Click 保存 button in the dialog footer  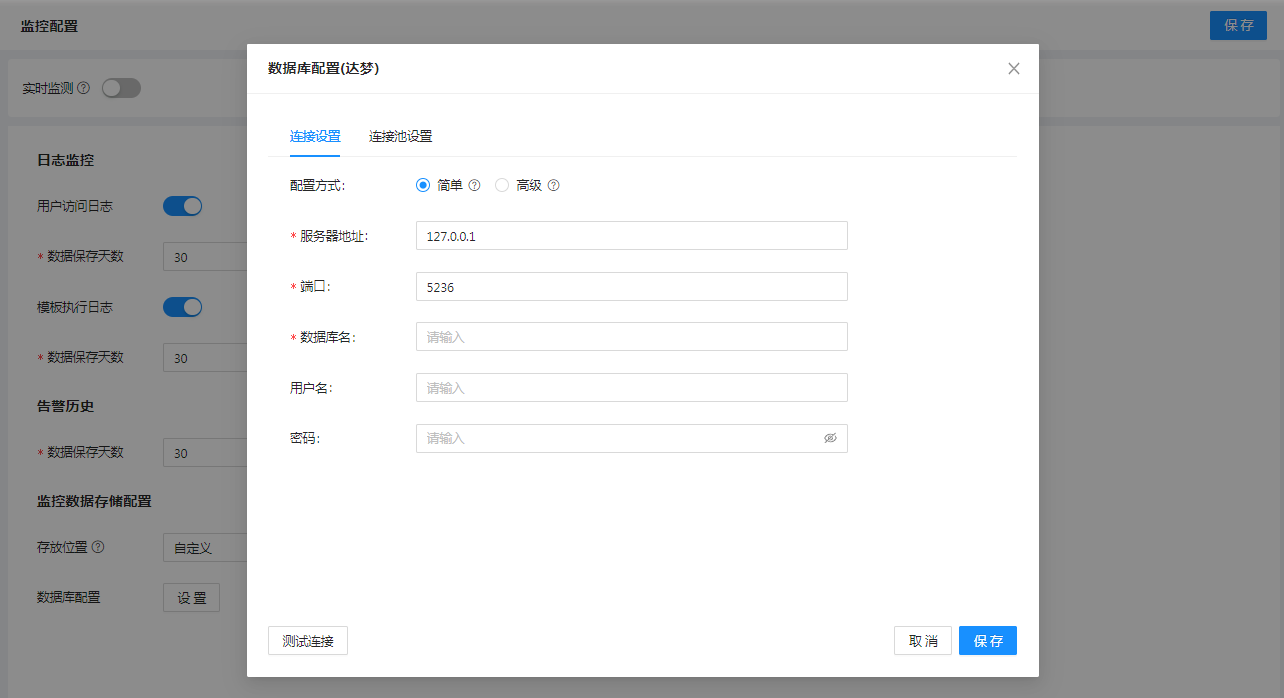click(x=987, y=641)
